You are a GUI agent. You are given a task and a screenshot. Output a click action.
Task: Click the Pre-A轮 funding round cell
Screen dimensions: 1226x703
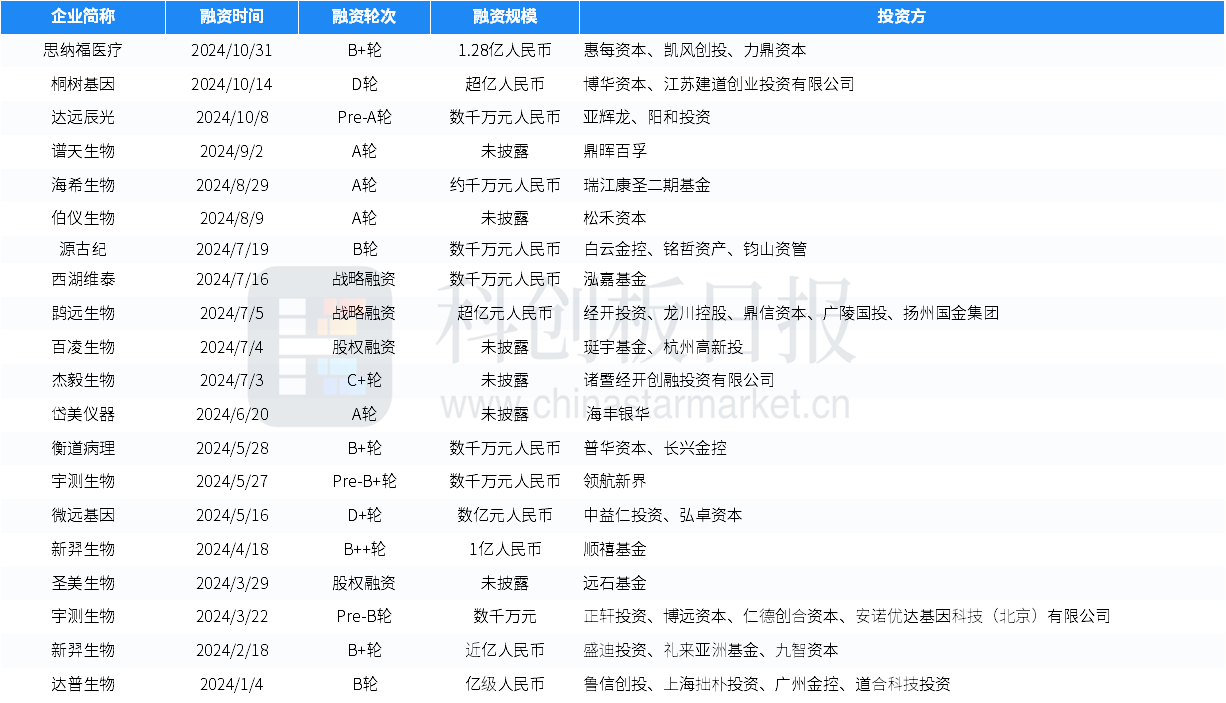(364, 118)
